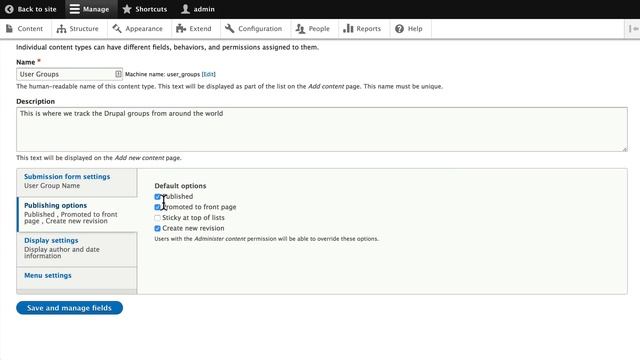
Task: Click the icon inside the Name field
Action: click(x=118, y=74)
